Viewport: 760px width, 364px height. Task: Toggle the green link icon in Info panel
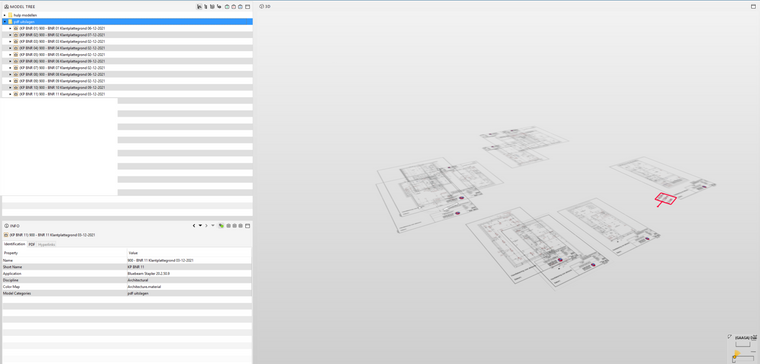pyautogui.click(x=221, y=226)
